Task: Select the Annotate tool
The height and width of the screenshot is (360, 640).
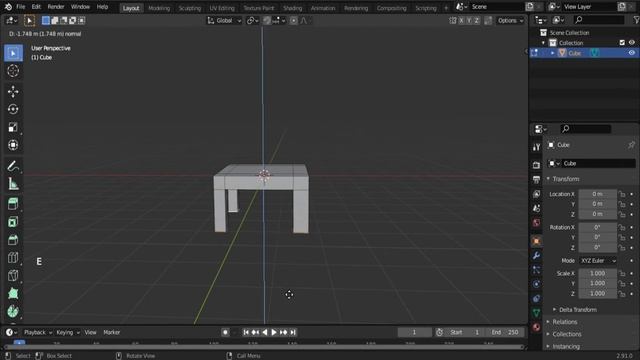Action: click(x=13, y=166)
